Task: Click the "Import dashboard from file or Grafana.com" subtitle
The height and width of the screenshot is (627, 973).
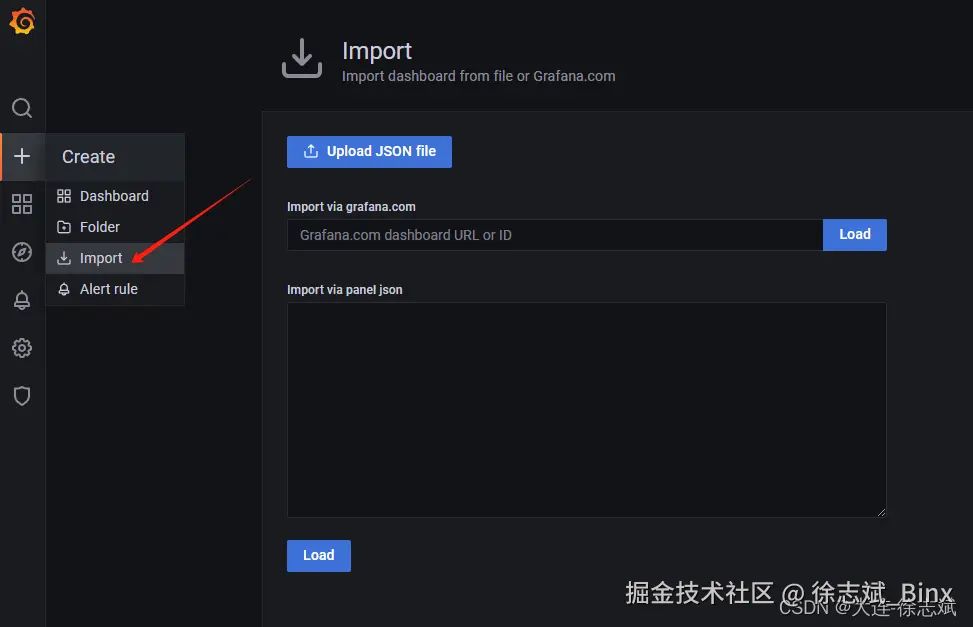Action: pos(478,76)
